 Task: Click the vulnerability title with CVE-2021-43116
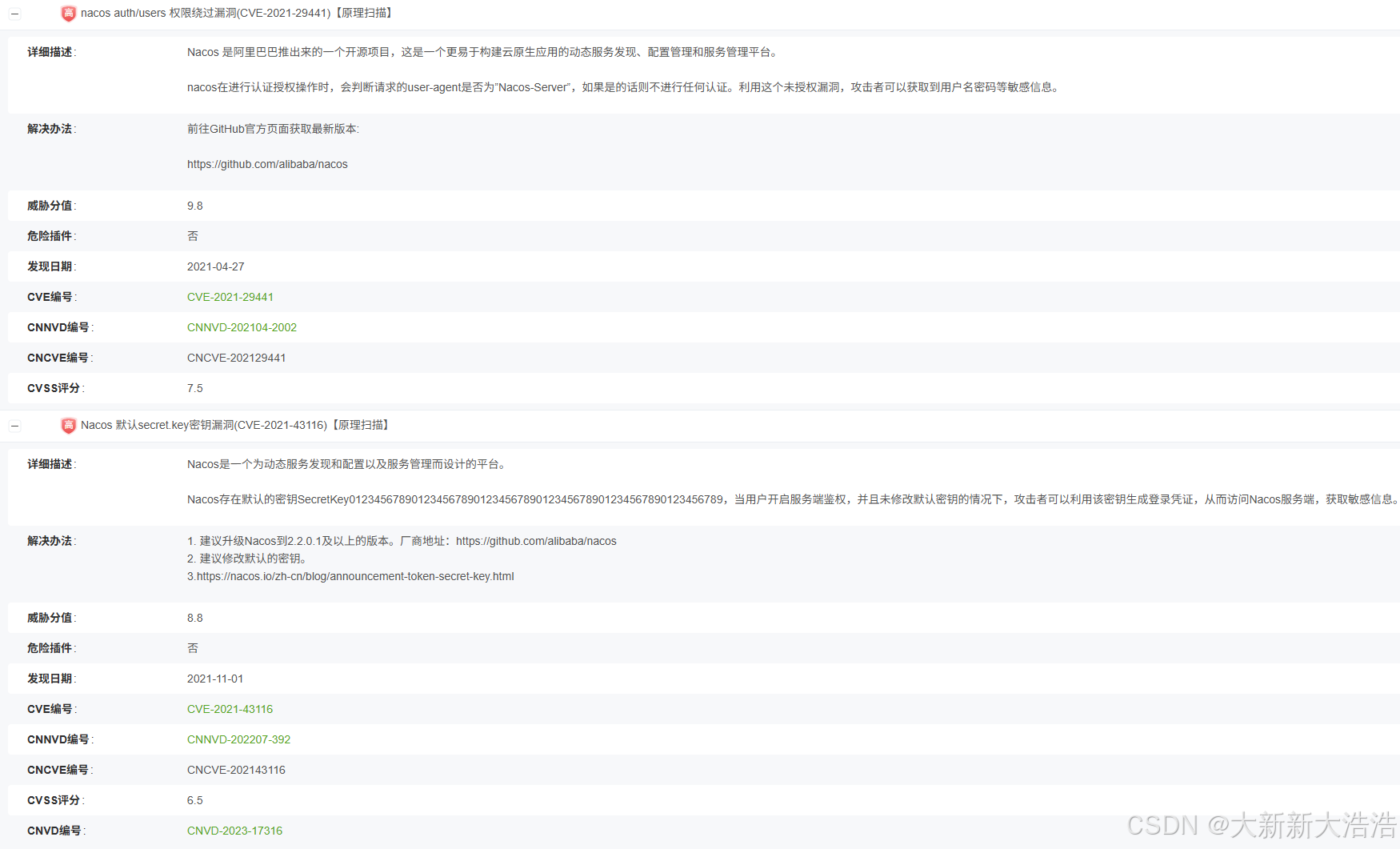coord(235,426)
